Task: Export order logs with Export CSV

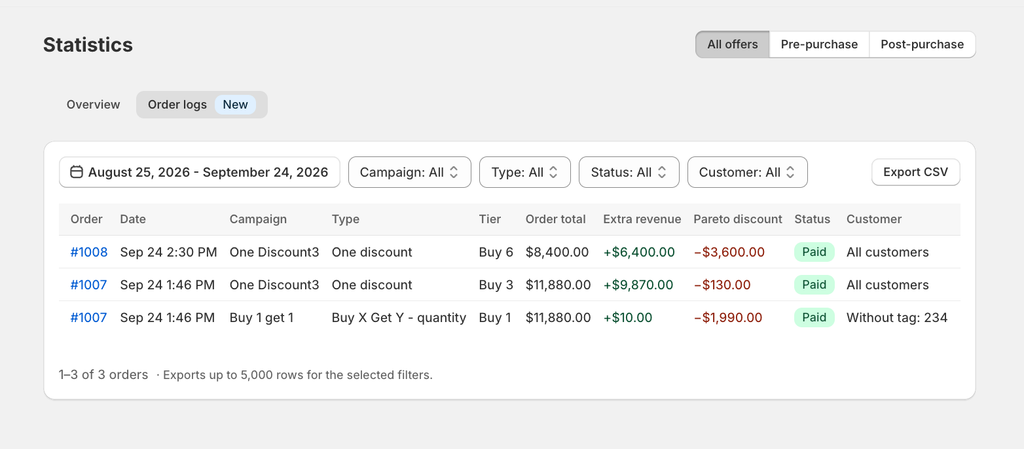Action: pyautogui.click(x=916, y=172)
